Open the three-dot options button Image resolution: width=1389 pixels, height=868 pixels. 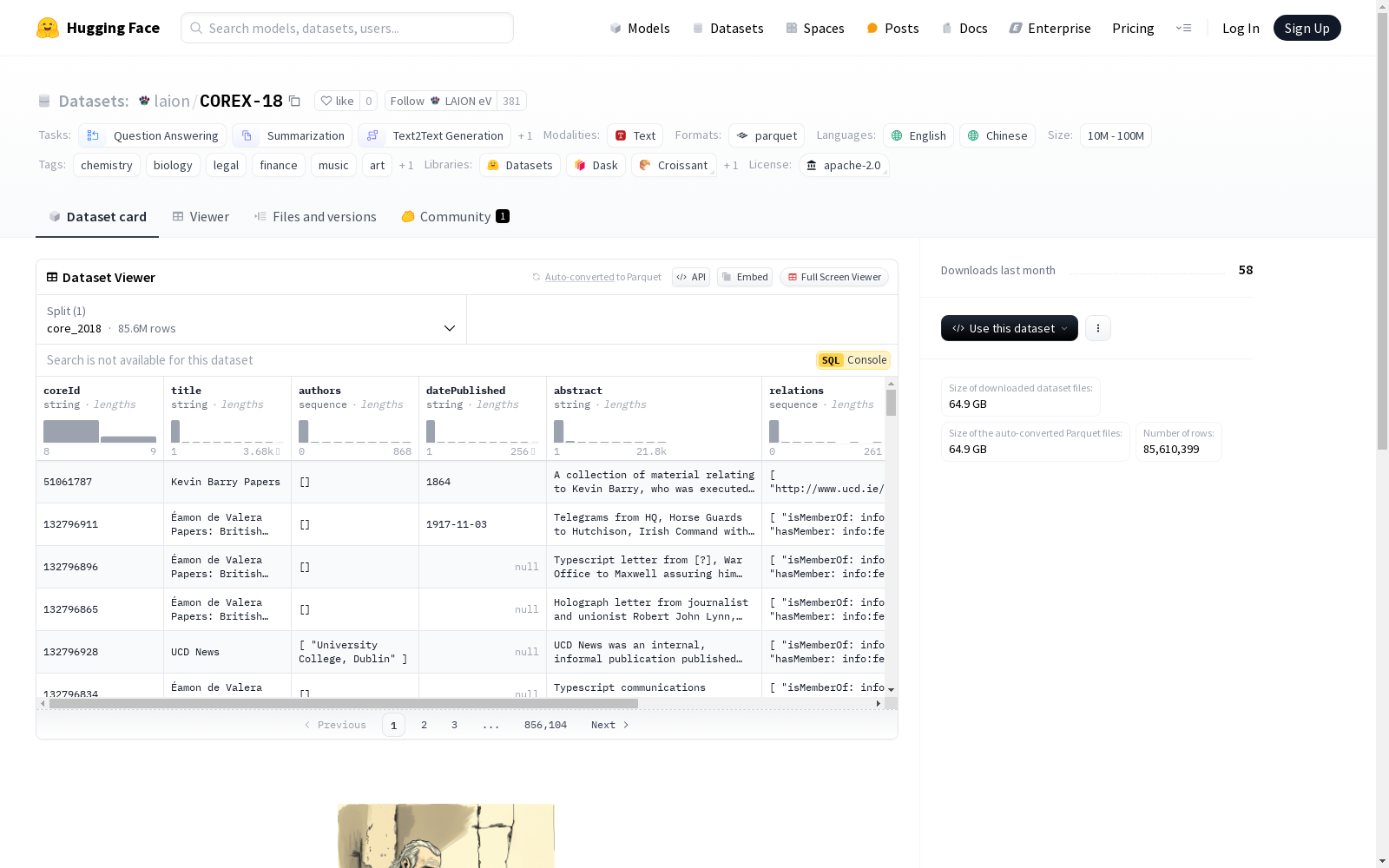click(x=1098, y=328)
